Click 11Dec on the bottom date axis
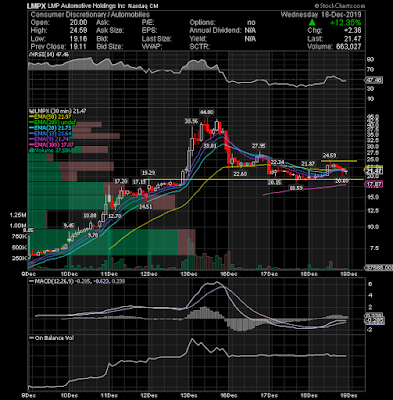Image resolution: width=393 pixels, height=400 pixels. [110, 395]
